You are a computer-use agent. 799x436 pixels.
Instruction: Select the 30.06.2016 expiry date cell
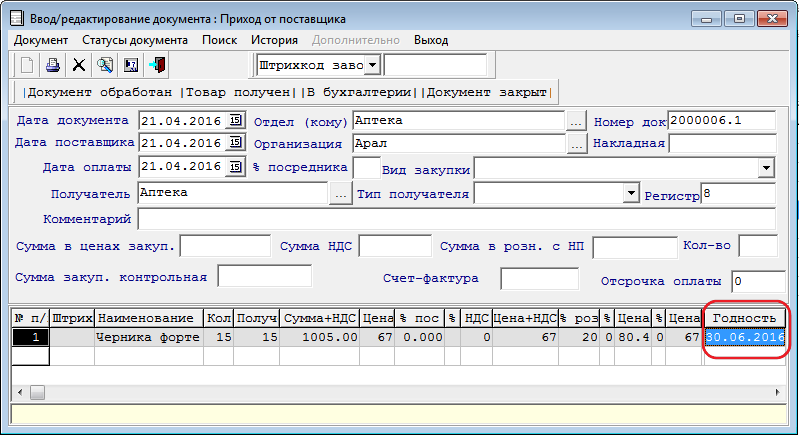pos(744,337)
